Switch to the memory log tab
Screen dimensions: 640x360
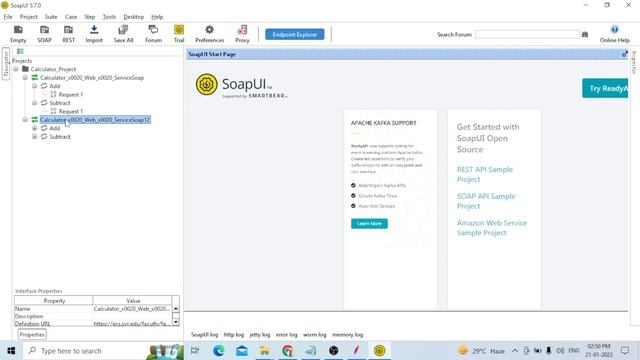[347, 334]
